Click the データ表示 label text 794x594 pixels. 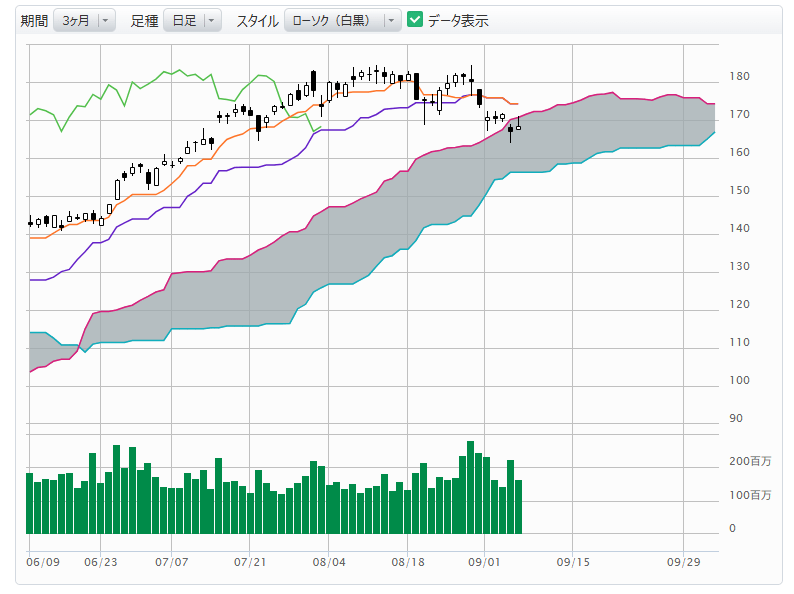(x=458, y=21)
